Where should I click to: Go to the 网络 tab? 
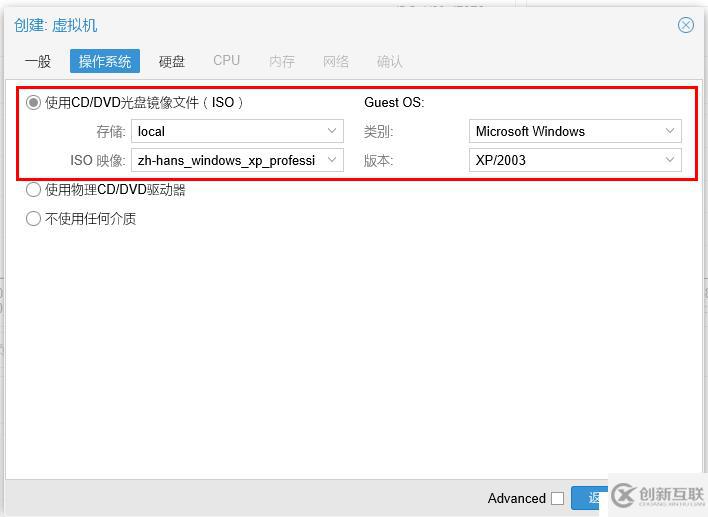(x=335, y=61)
